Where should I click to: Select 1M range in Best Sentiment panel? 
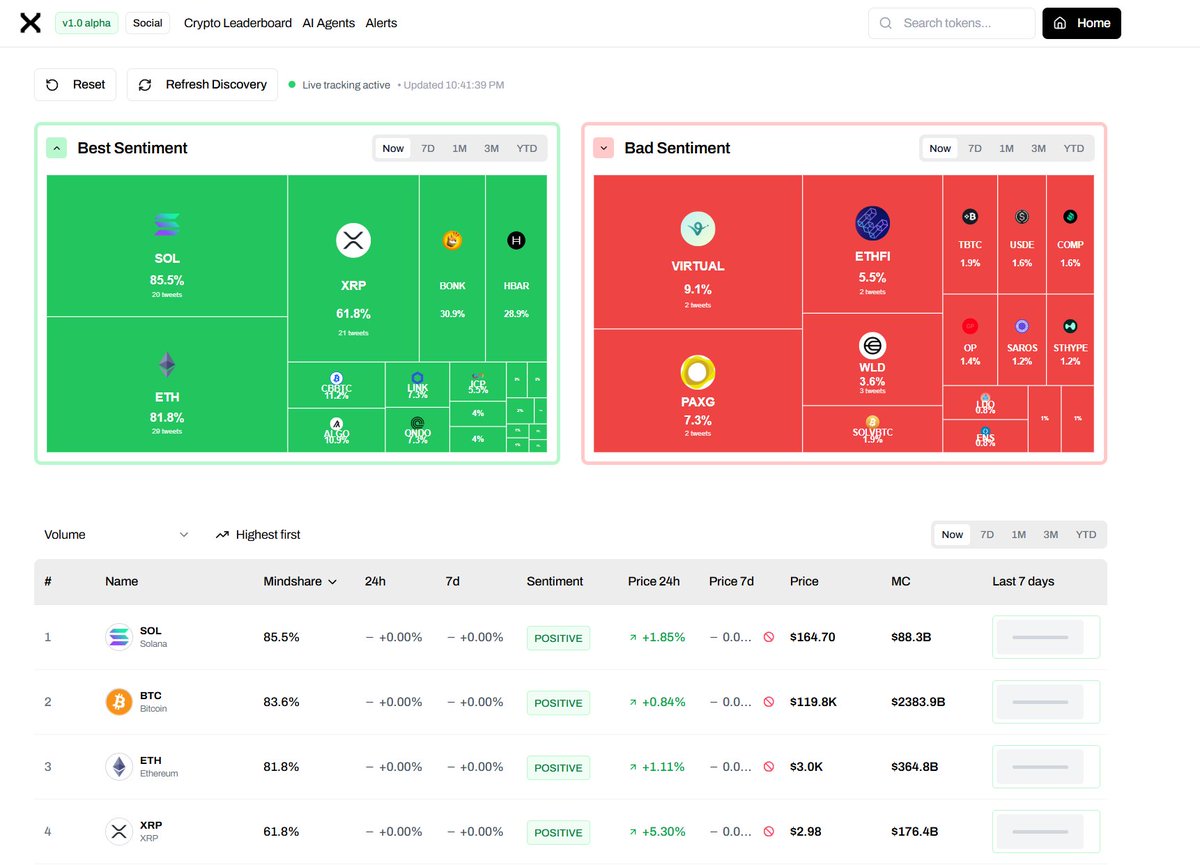pyautogui.click(x=459, y=148)
